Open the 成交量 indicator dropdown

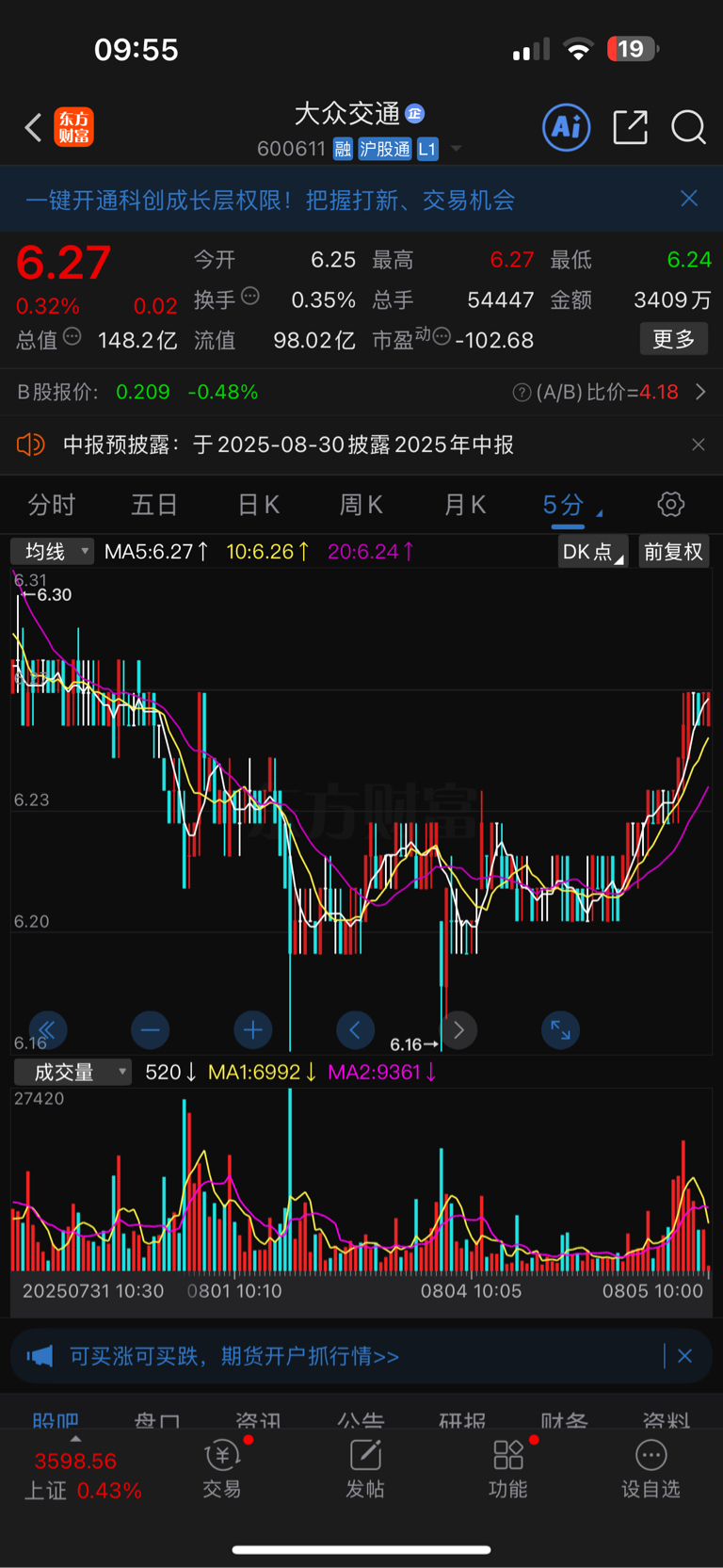pyautogui.click(x=72, y=1072)
